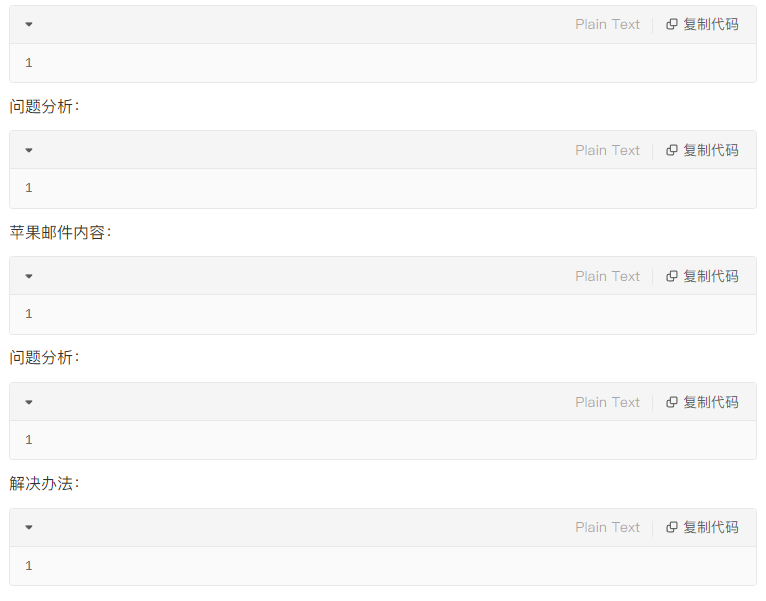
Task: Collapse the code block under 解决办法
Action: tap(29, 528)
